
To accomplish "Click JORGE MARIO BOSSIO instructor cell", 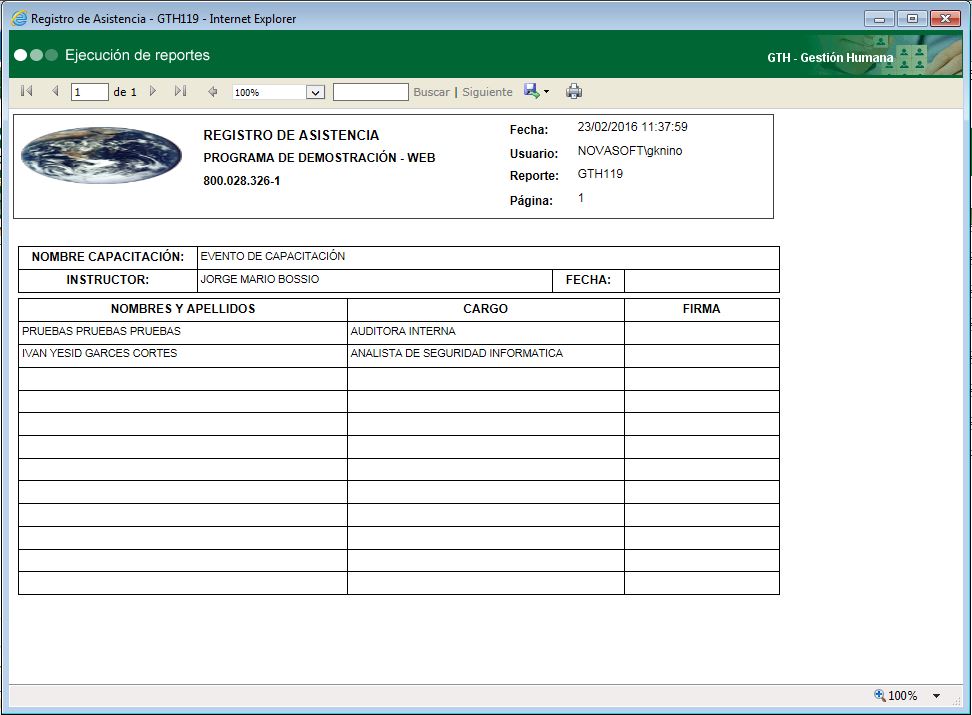I will click(374, 281).
